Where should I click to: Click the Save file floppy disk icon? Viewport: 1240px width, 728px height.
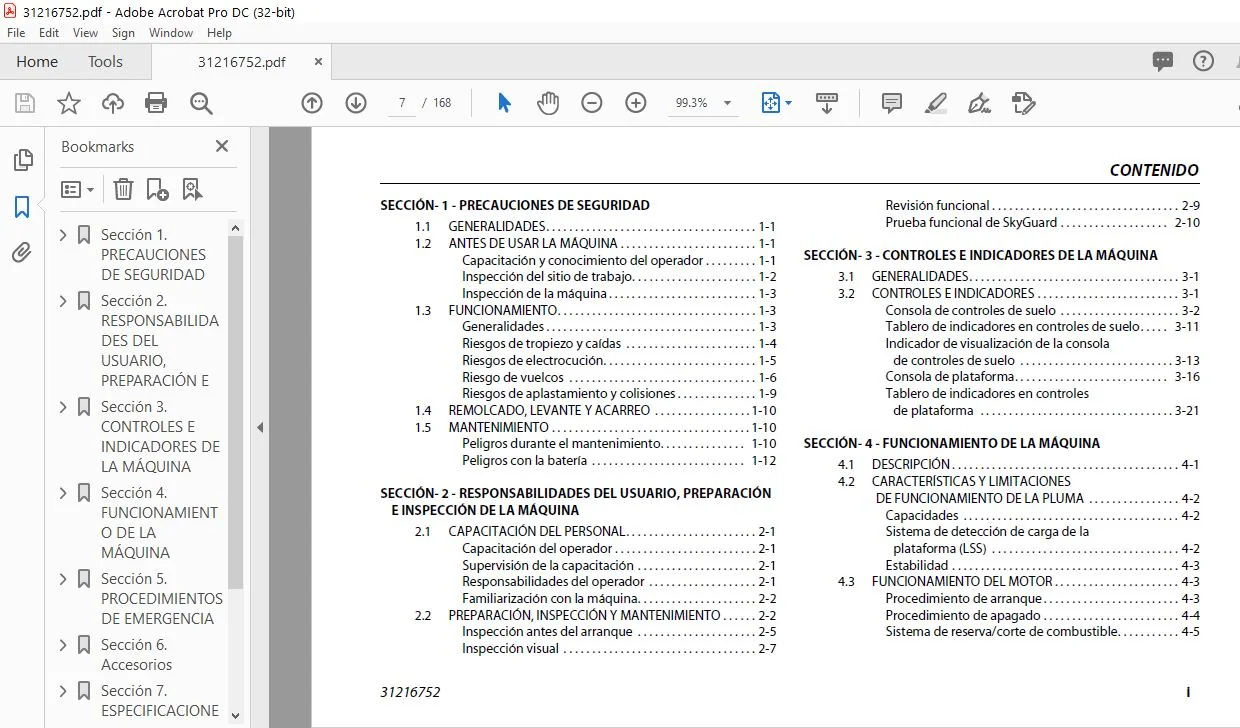click(x=25, y=103)
